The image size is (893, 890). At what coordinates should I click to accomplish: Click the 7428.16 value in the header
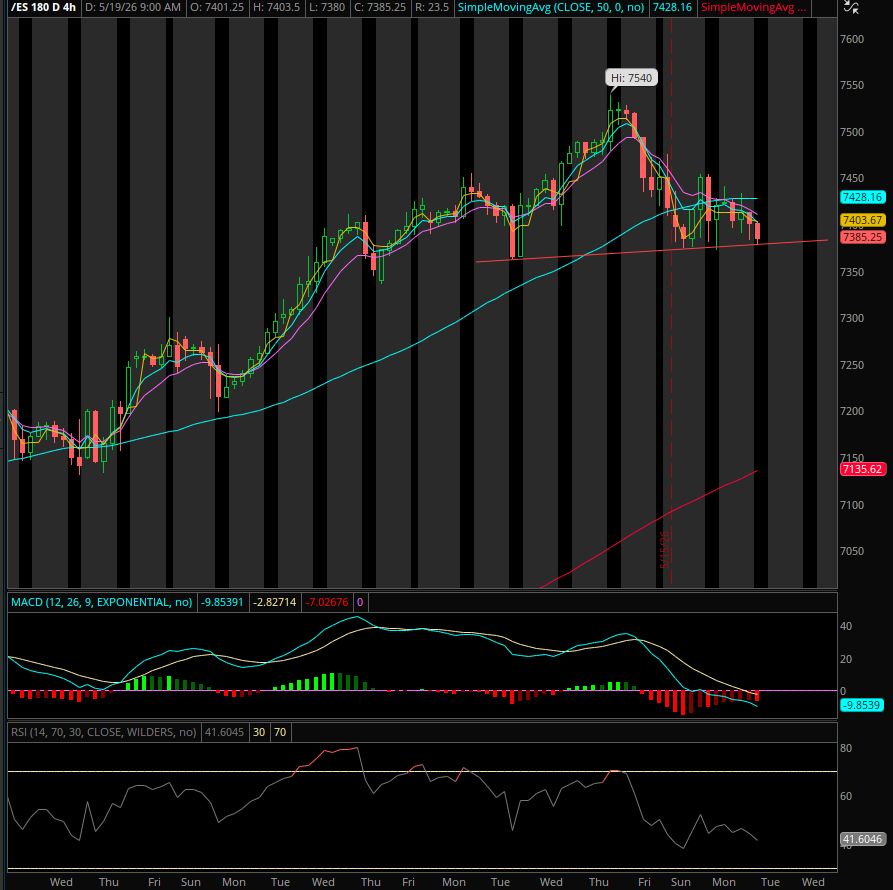pyautogui.click(x=672, y=7)
